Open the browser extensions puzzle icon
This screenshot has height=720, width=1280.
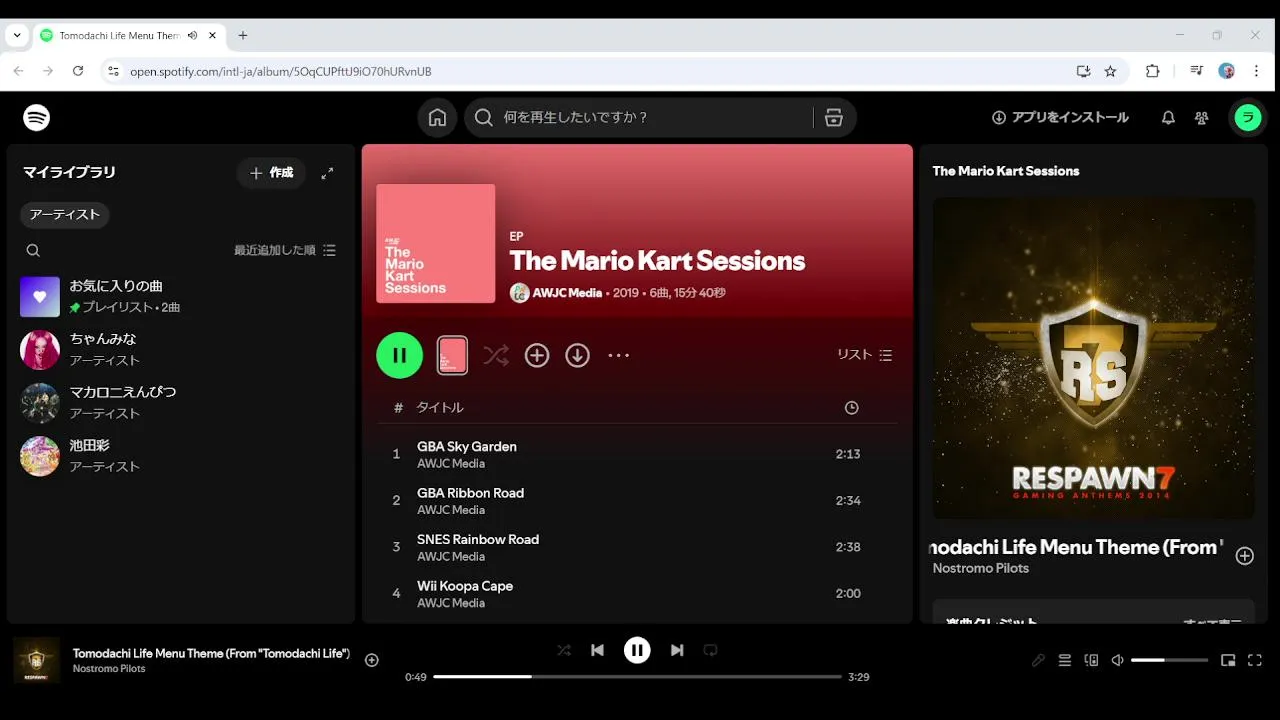point(1152,71)
